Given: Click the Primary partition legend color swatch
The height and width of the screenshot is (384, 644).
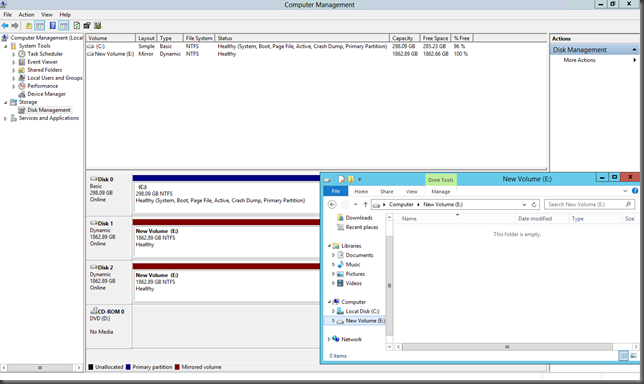Looking at the screenshot, I should tap(128, 367).
